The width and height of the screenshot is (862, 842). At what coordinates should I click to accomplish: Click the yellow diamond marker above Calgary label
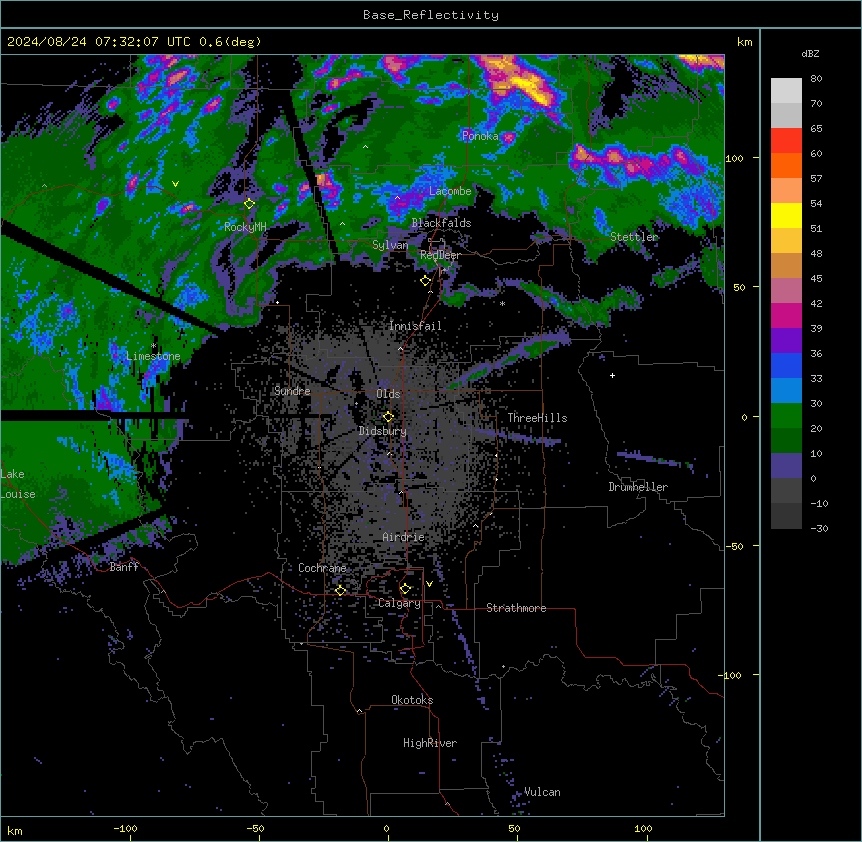point(405,589)
